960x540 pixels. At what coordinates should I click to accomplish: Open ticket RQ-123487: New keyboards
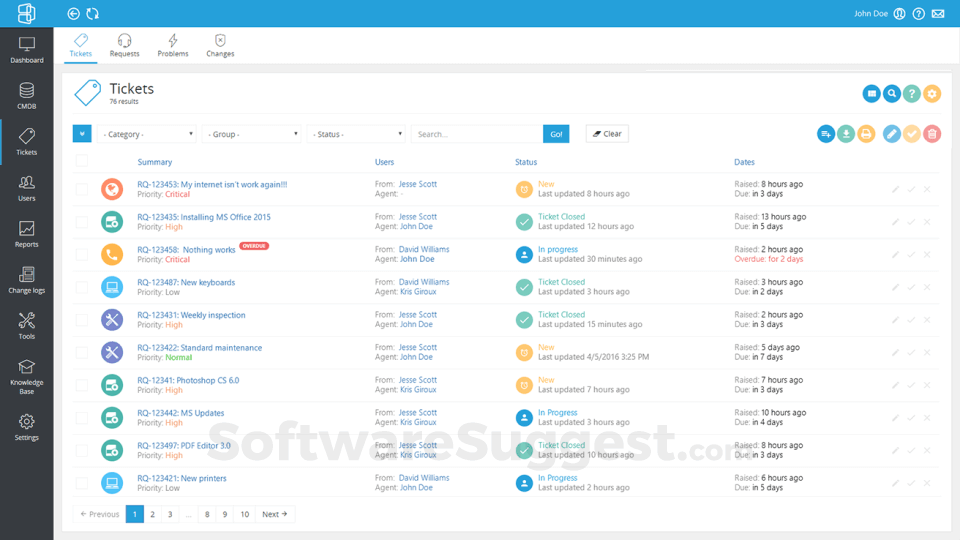[186, 282]
